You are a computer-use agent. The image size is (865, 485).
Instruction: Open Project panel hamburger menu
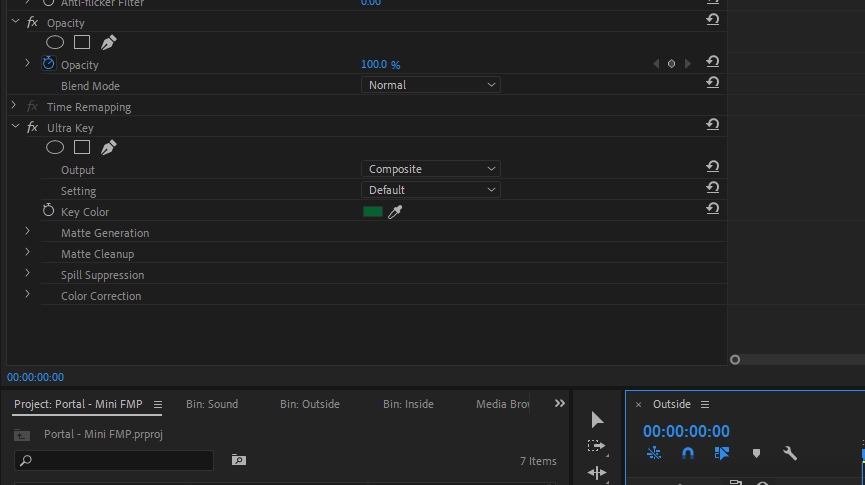pyautogui.click(x=158, y=405)
